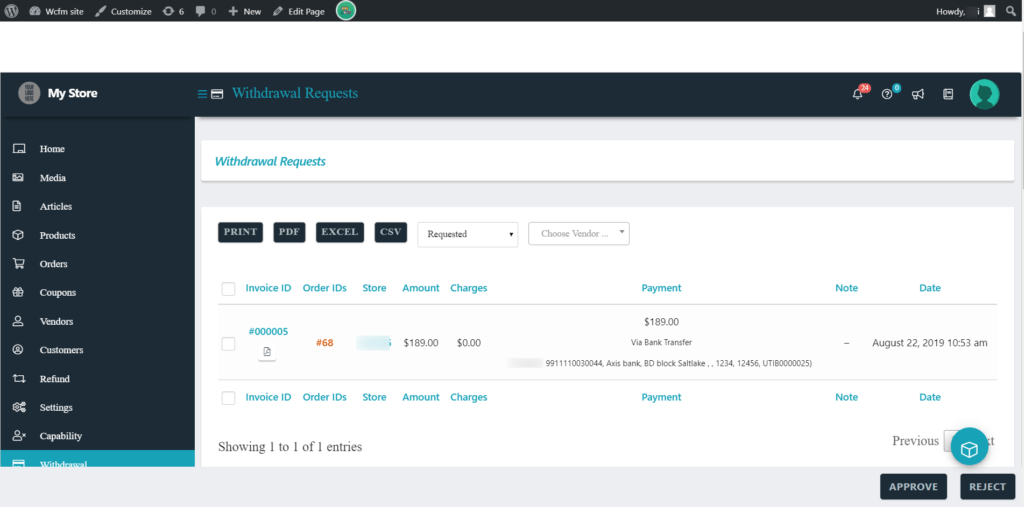1024x507 pixels.
Task: Click the PRINT button
Action: click(x=240, y=233)
